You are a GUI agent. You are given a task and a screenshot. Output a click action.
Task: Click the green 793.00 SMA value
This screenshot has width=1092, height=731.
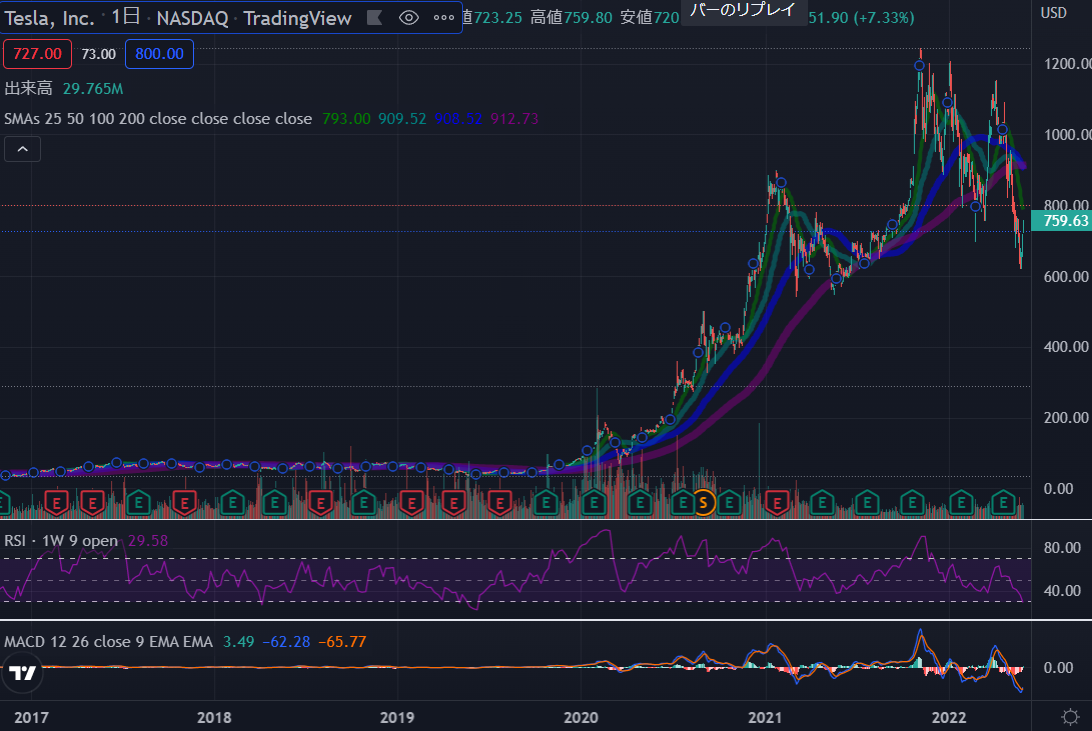click(346, 118)
